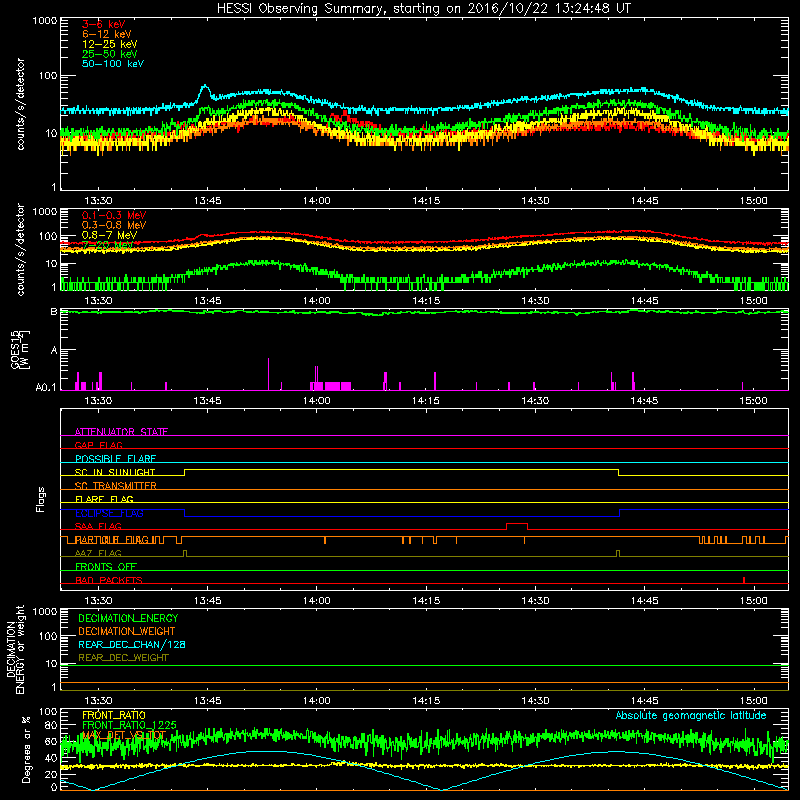Select the 3-6 keV legend label
This screenshot has width=800, height=800.
pyautogui.click(x=104, y=24)
